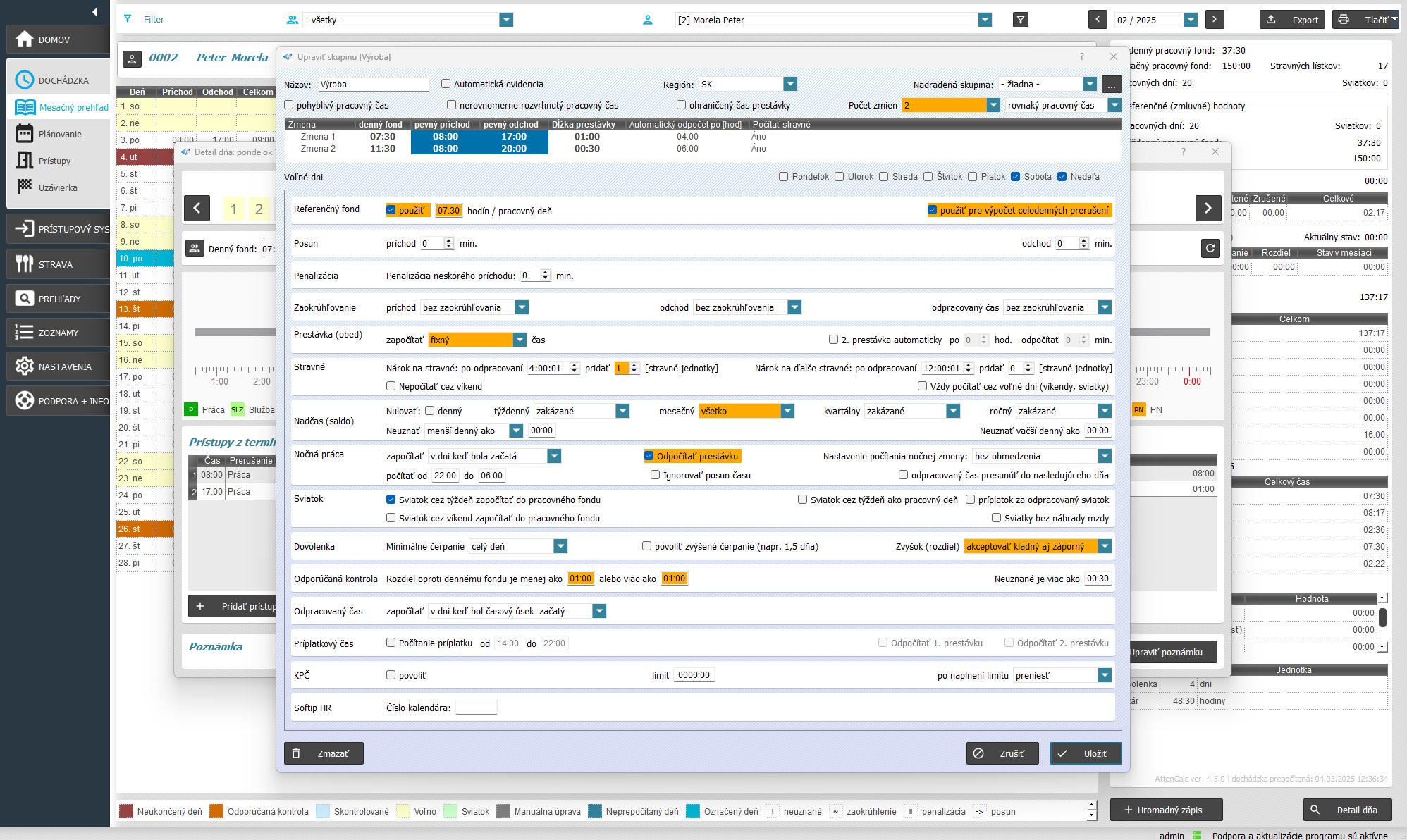Open STRAVA fork and knife section
This screenshot has height=840, width=1407.
[x=25, y=264]
